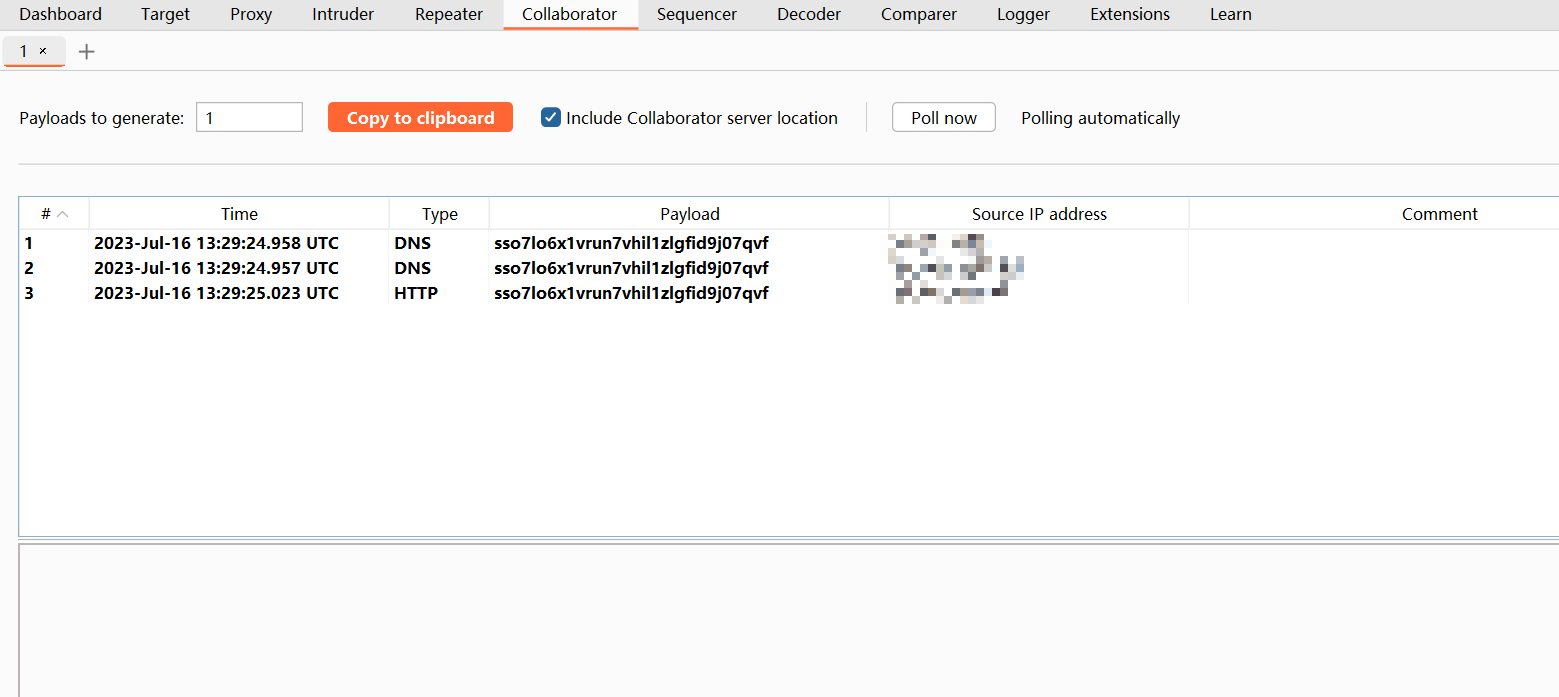Switch to the Target tab
The width and height of the screenshot is (1559, 697).
(165, 14)
